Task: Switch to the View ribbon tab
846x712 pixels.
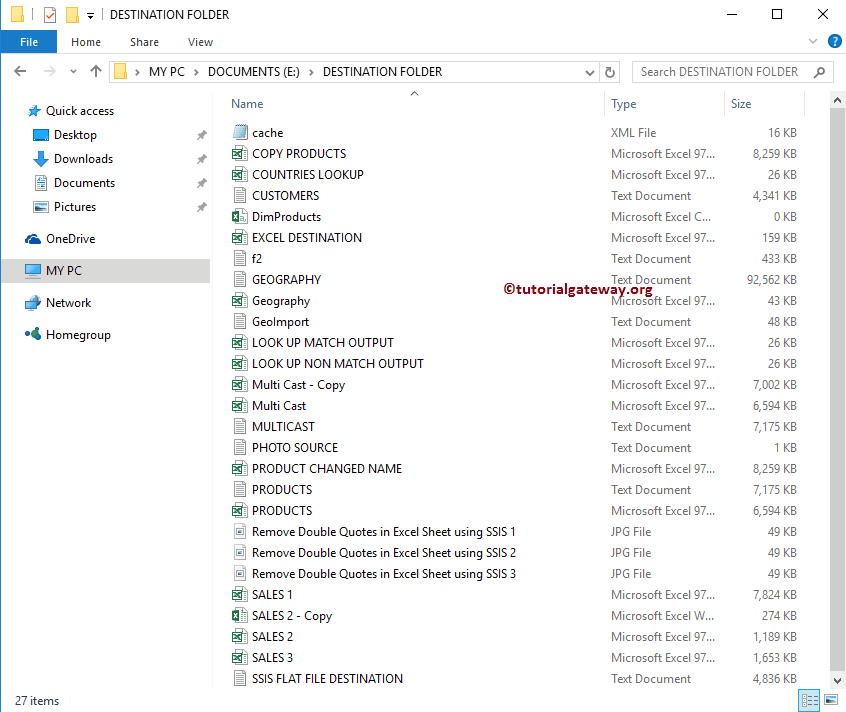Action: [x=200, y=42]
